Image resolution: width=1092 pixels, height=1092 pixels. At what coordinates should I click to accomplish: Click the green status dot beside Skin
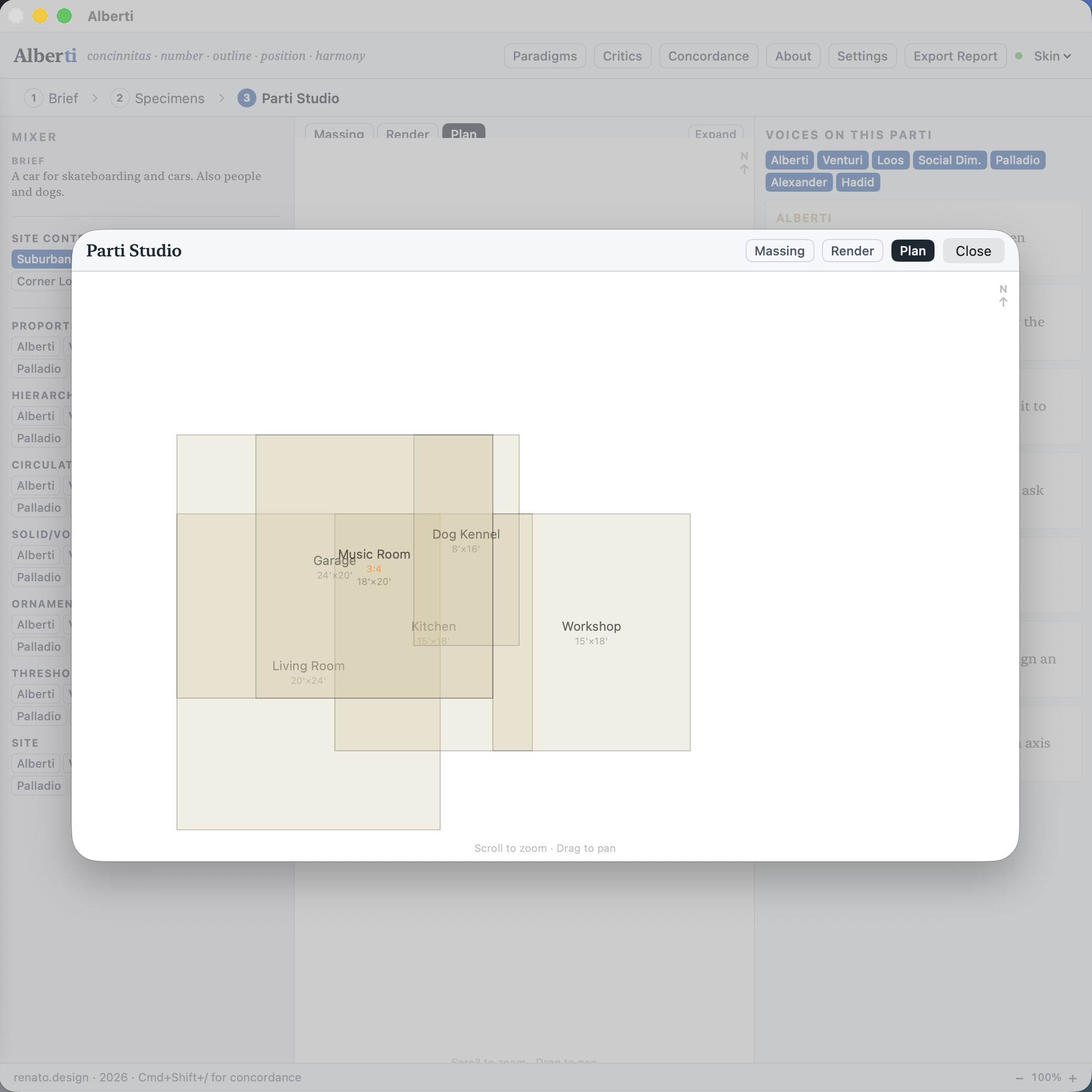(x=1019, y=56)
